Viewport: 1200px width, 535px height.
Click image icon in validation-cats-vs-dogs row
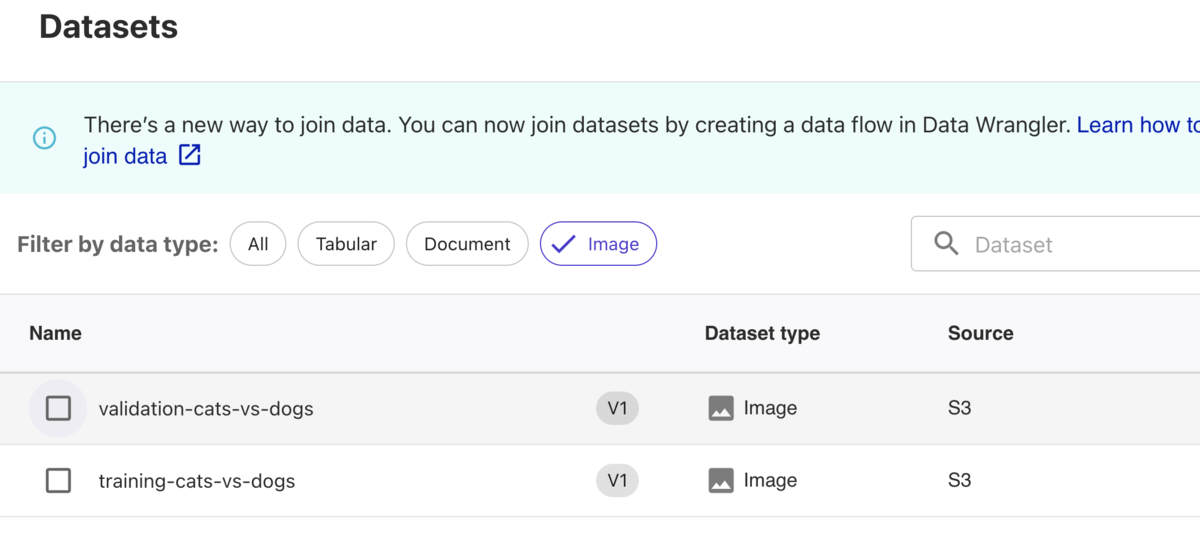coord(721,408)
